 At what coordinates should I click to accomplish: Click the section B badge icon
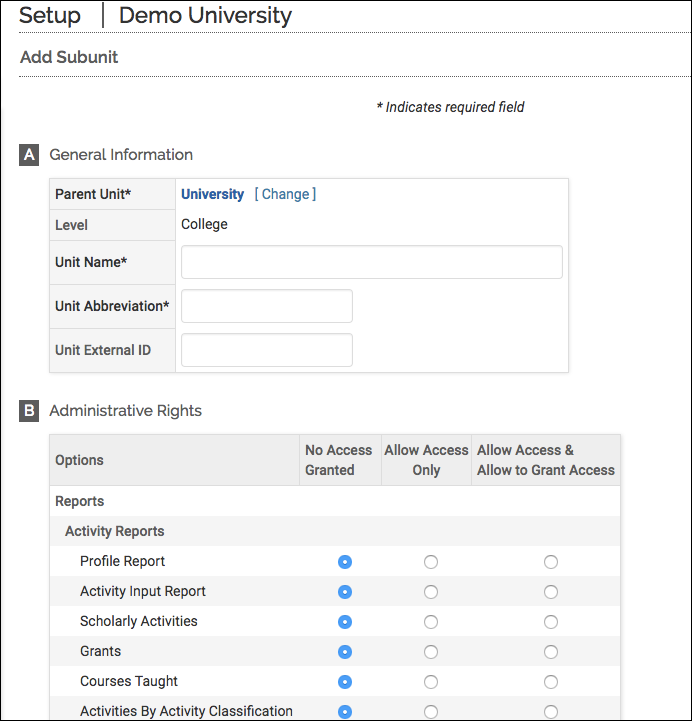coord(30,410)
